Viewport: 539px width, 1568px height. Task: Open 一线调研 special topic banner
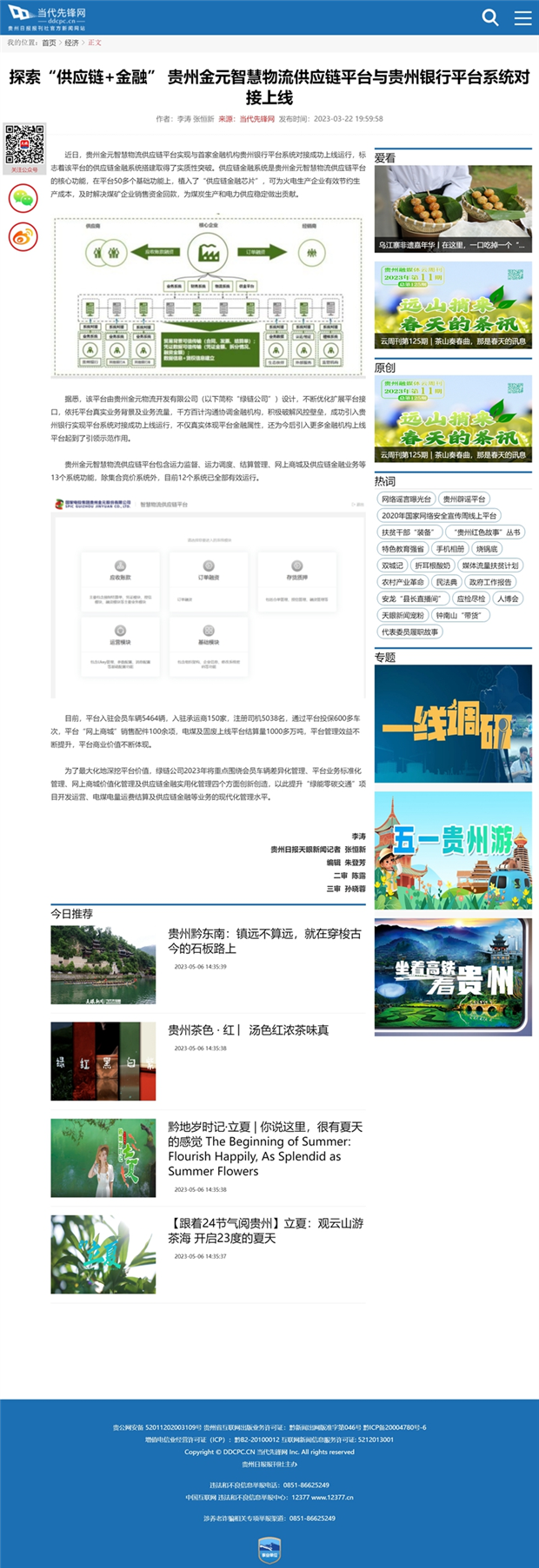click(453, 724)
